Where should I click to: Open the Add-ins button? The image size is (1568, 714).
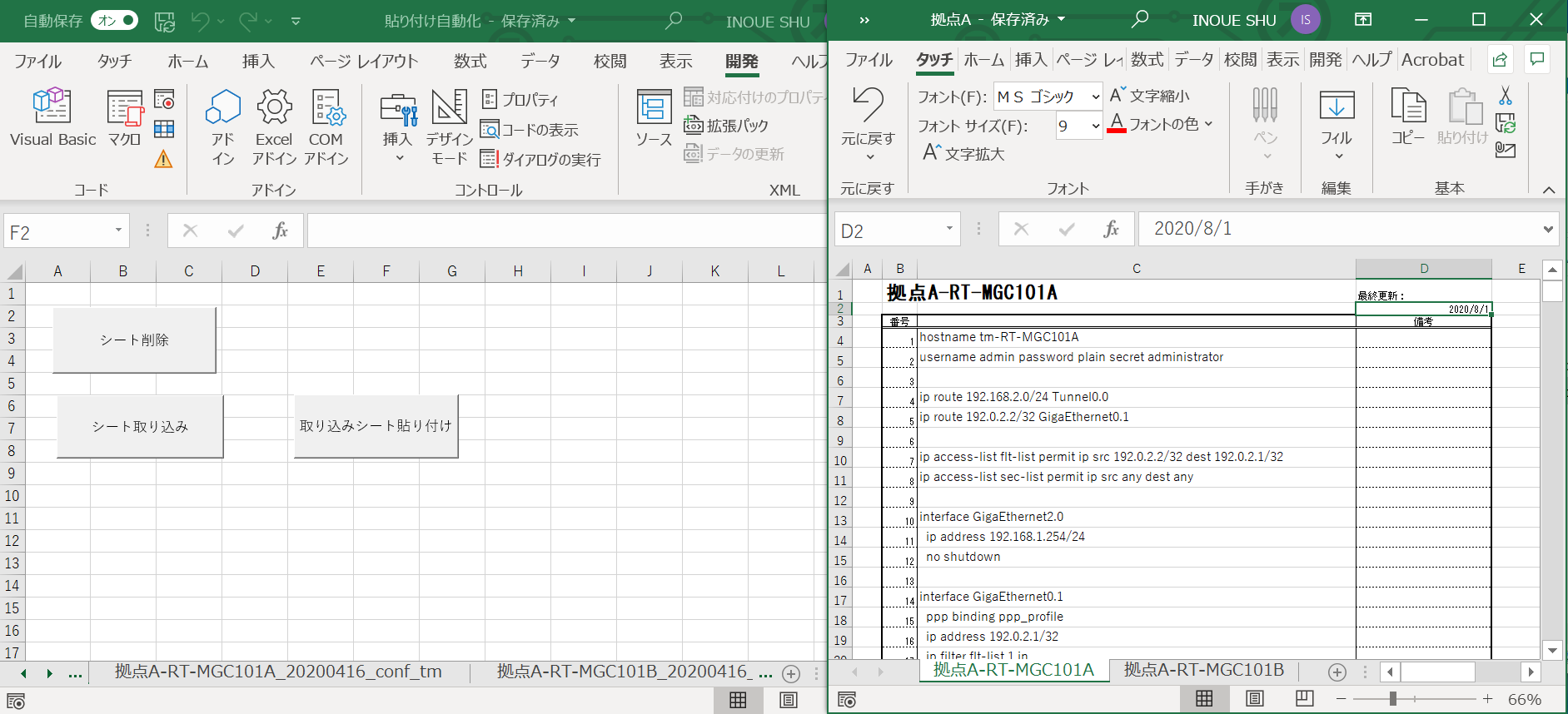point(222,126)
